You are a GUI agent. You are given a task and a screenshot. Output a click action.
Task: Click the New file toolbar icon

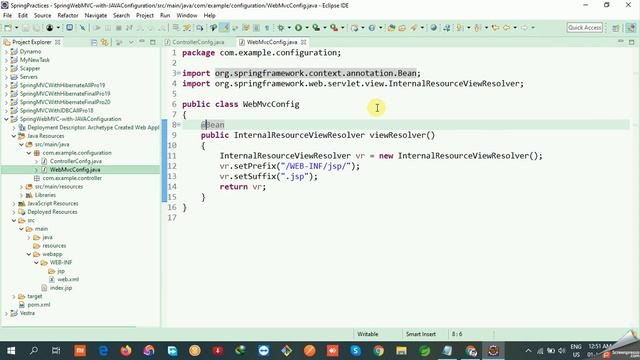pyautogui.click(x=8, y=28)
